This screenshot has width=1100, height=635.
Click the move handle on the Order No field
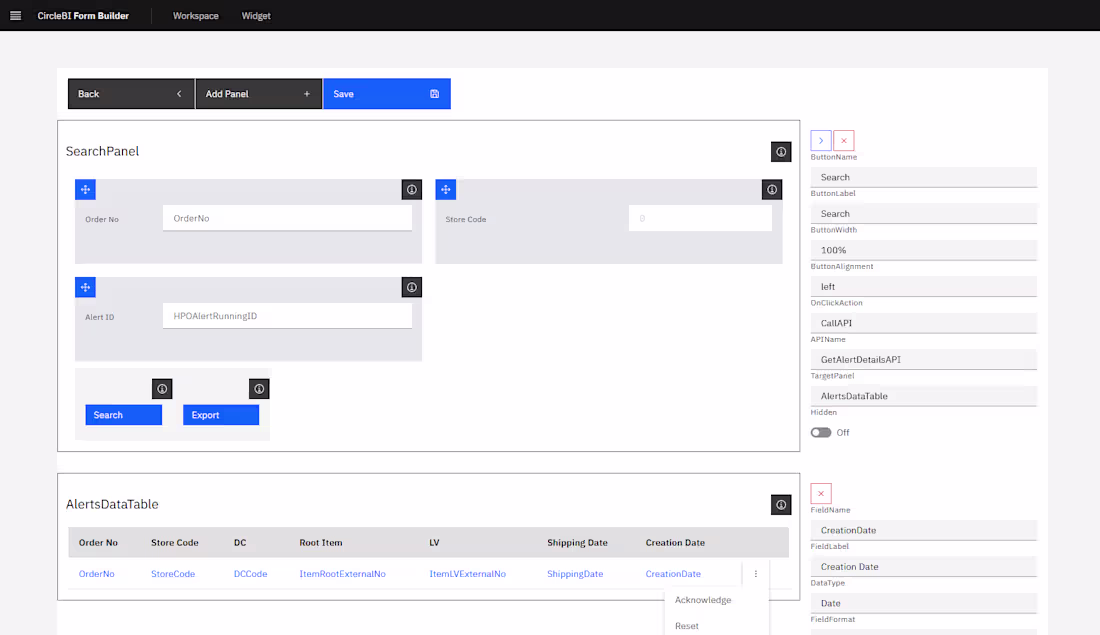85,189
